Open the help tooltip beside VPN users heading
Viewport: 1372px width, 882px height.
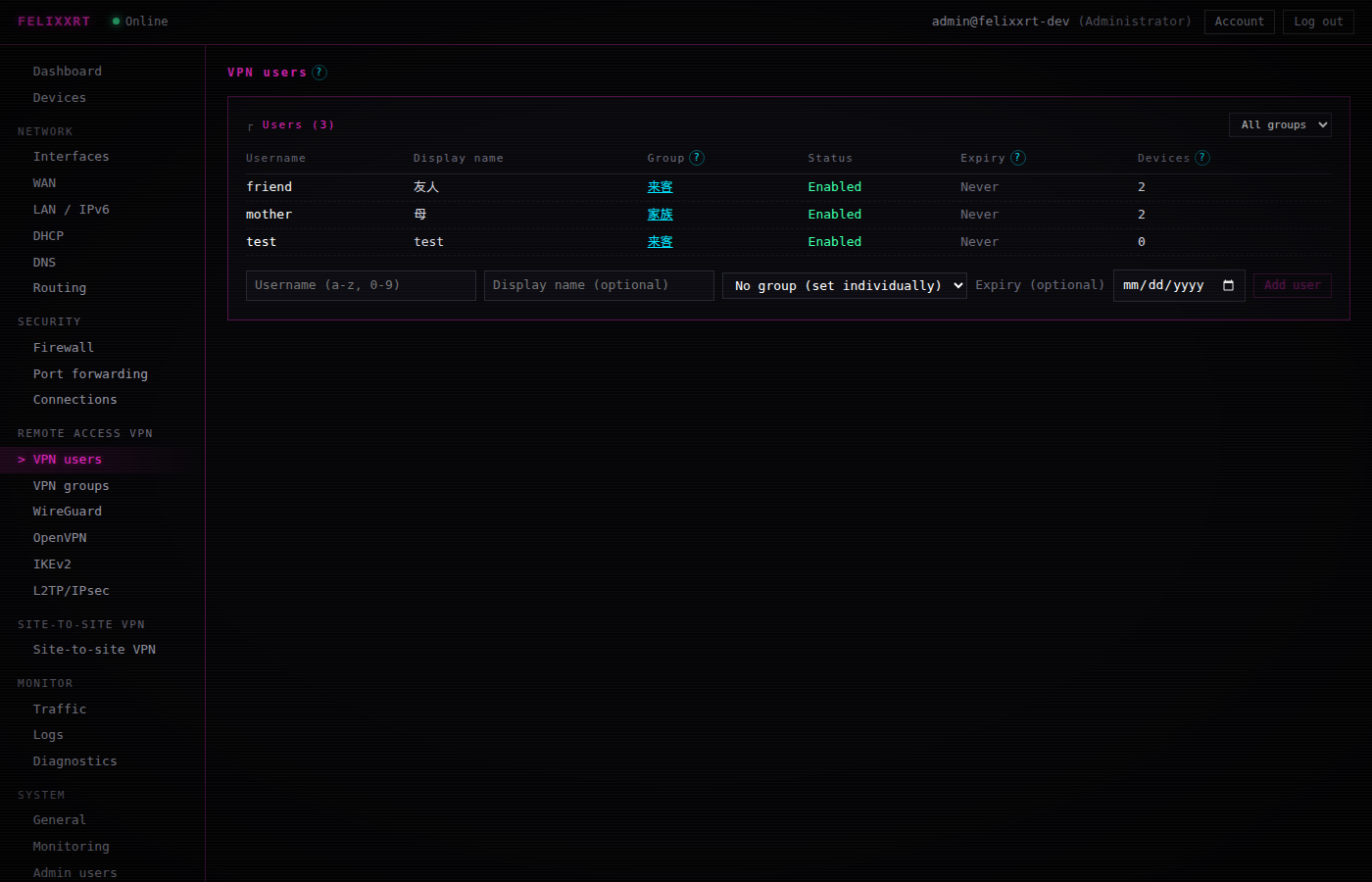319,73
